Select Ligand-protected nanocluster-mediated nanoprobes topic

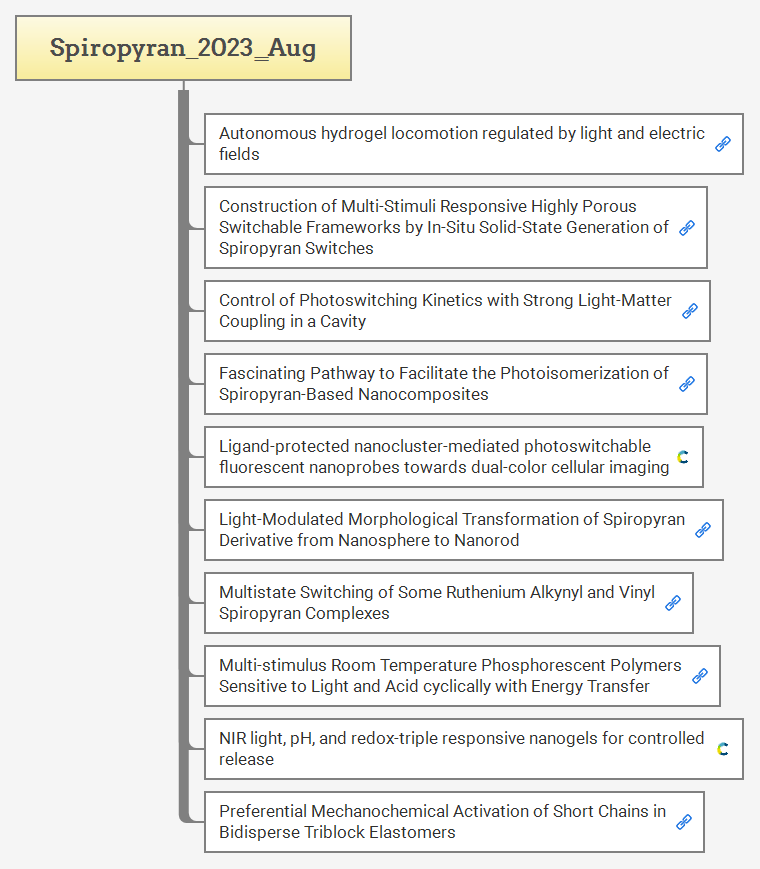click(443, 457)
